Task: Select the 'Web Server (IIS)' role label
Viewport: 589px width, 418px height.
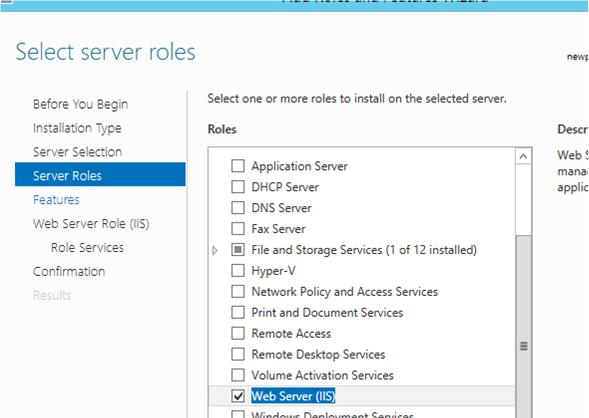Action: [x=293, y=396]
